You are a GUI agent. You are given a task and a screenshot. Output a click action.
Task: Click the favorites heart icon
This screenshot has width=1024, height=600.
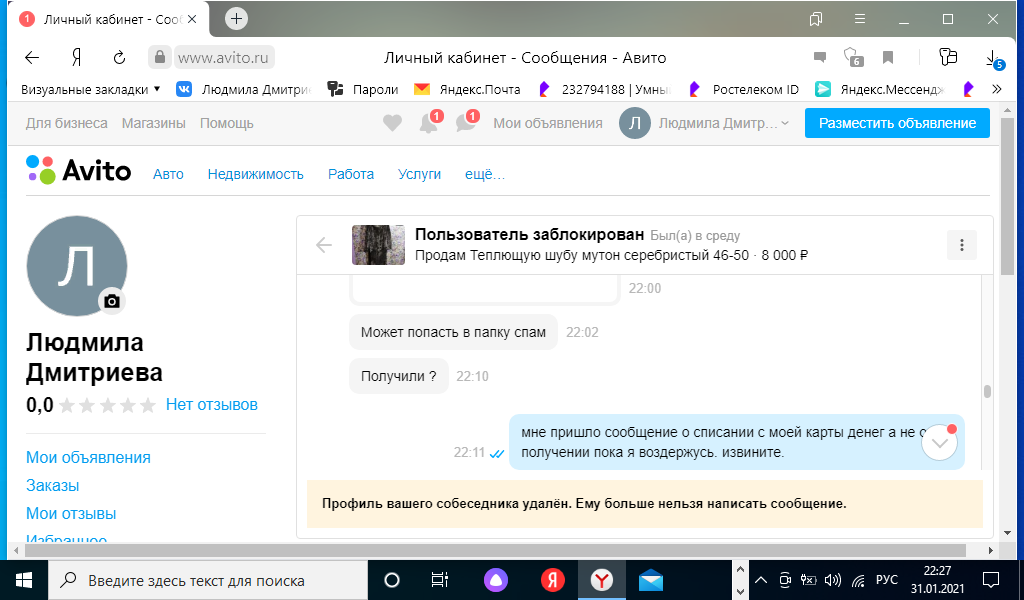(392, 123)
